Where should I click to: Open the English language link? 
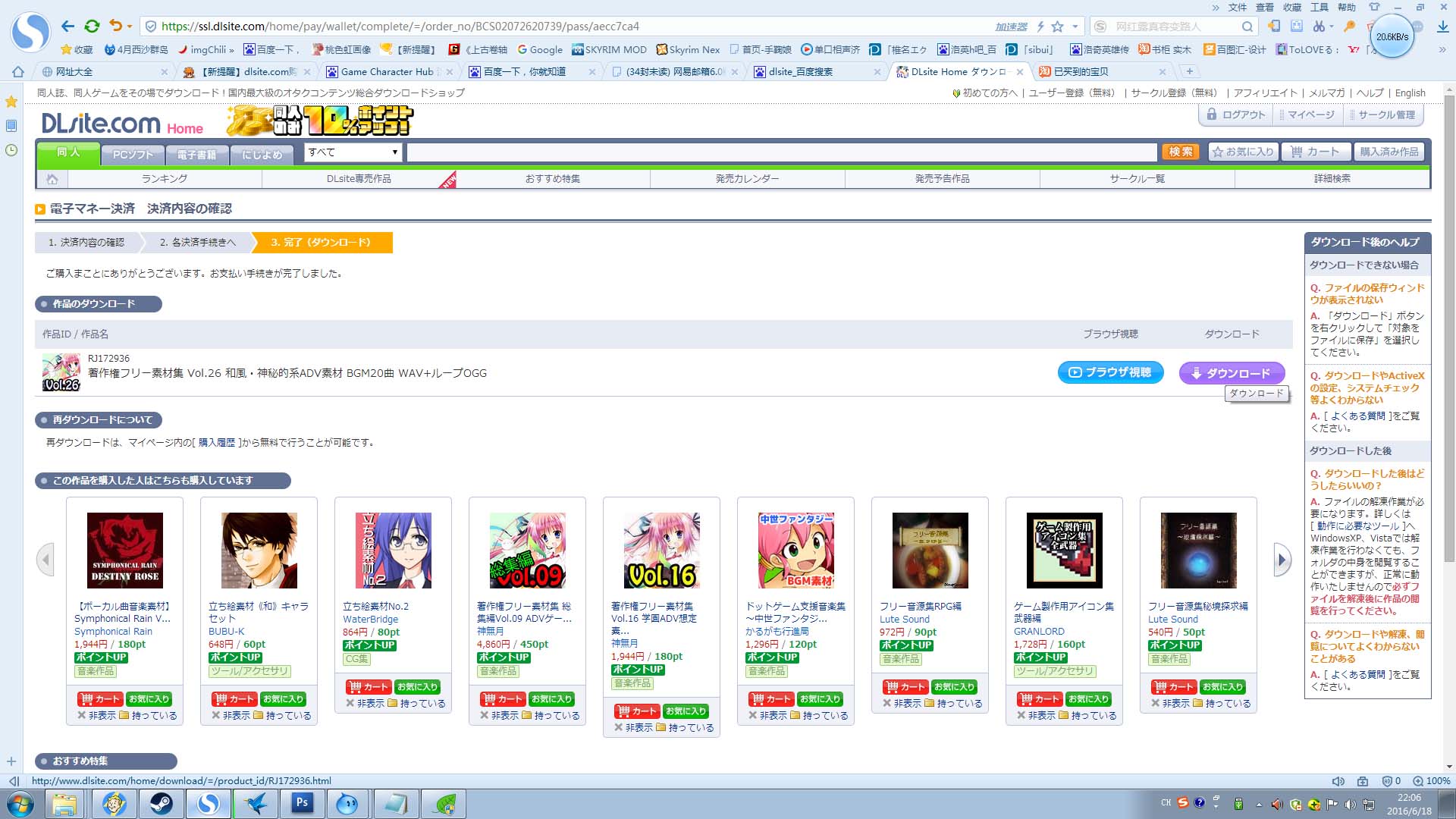(x=1410, y=93)
